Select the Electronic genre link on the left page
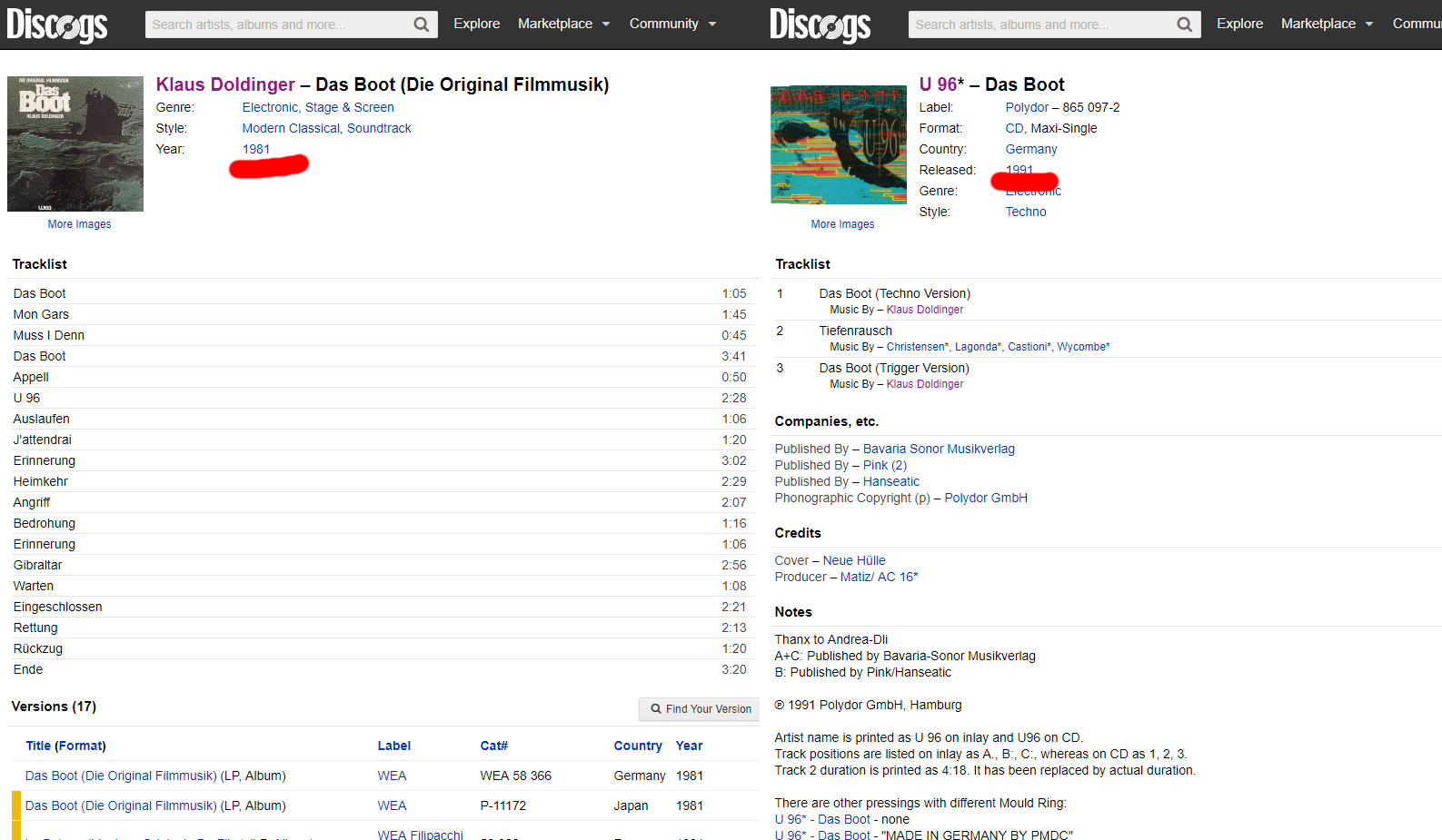This screenshot has height=840, width=1442. [x=270, y=107]
